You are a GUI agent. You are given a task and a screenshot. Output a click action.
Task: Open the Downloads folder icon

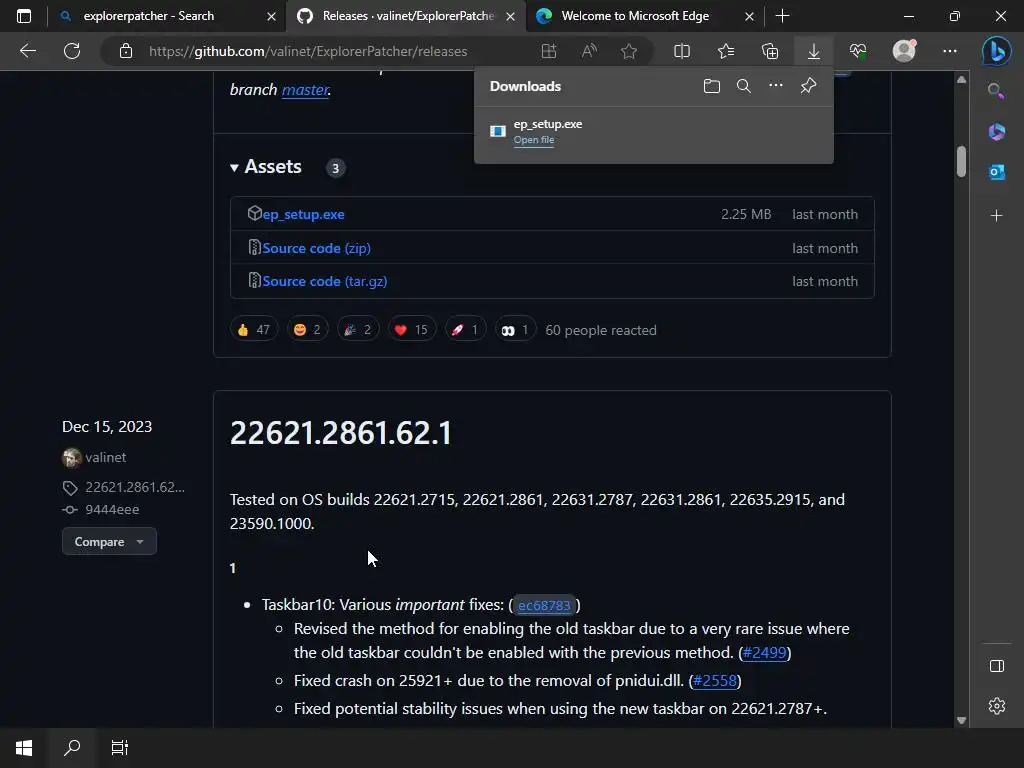click(712, 86)
